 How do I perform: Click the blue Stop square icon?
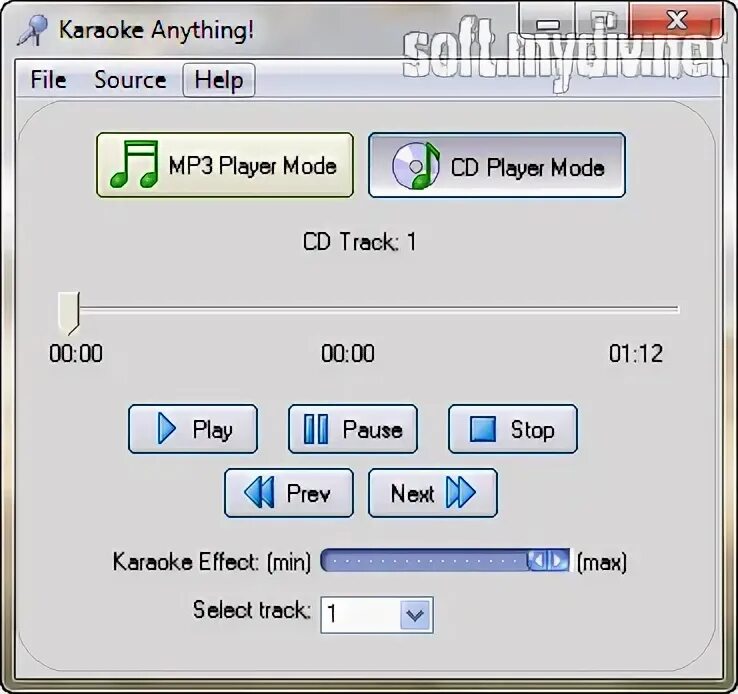(x=482, y=429)
